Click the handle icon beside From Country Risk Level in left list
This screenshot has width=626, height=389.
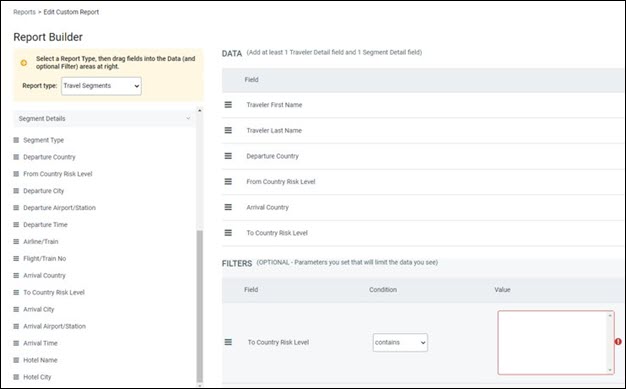click(16, 174)
